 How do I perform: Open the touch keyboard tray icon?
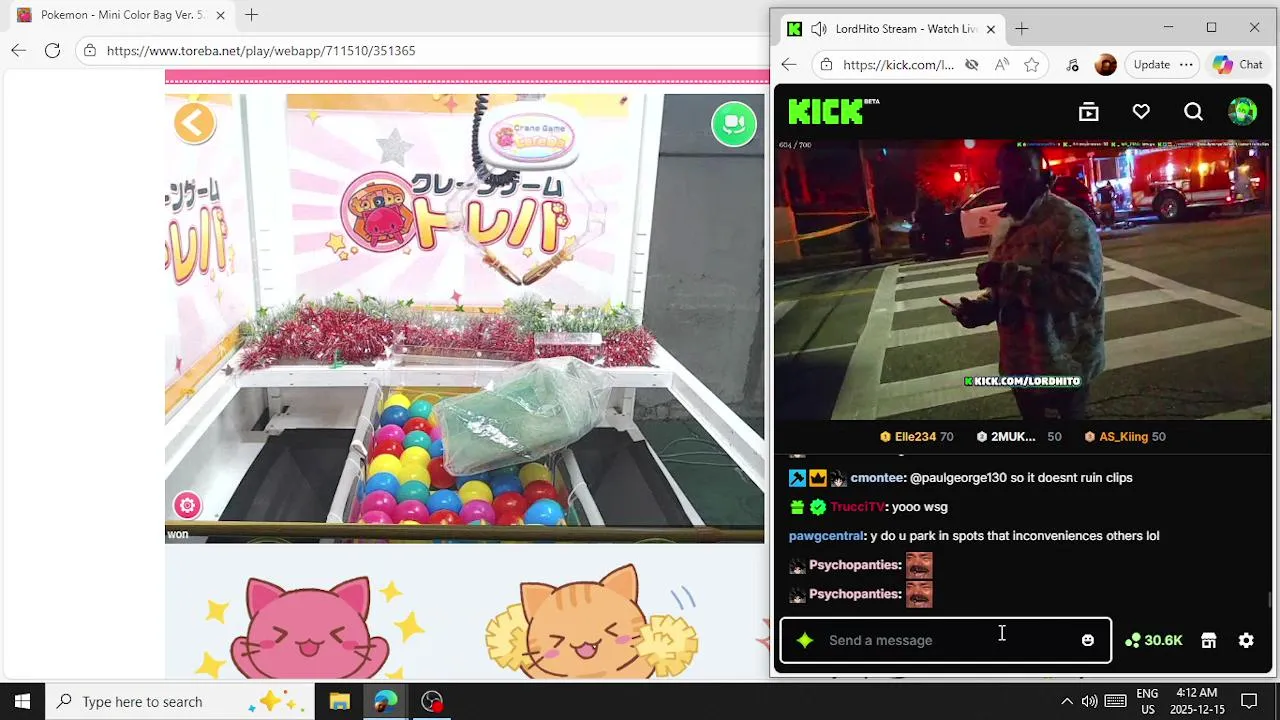(1116, 701)
